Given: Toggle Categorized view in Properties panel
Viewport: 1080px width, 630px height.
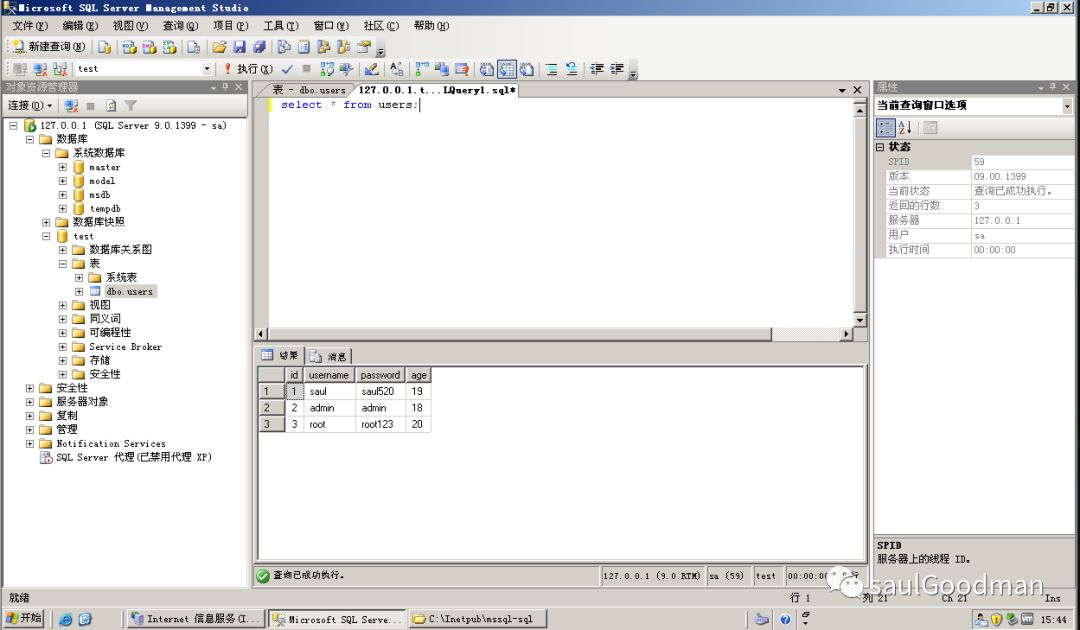Looking at the screenshot, I should [x=886, y=127].
